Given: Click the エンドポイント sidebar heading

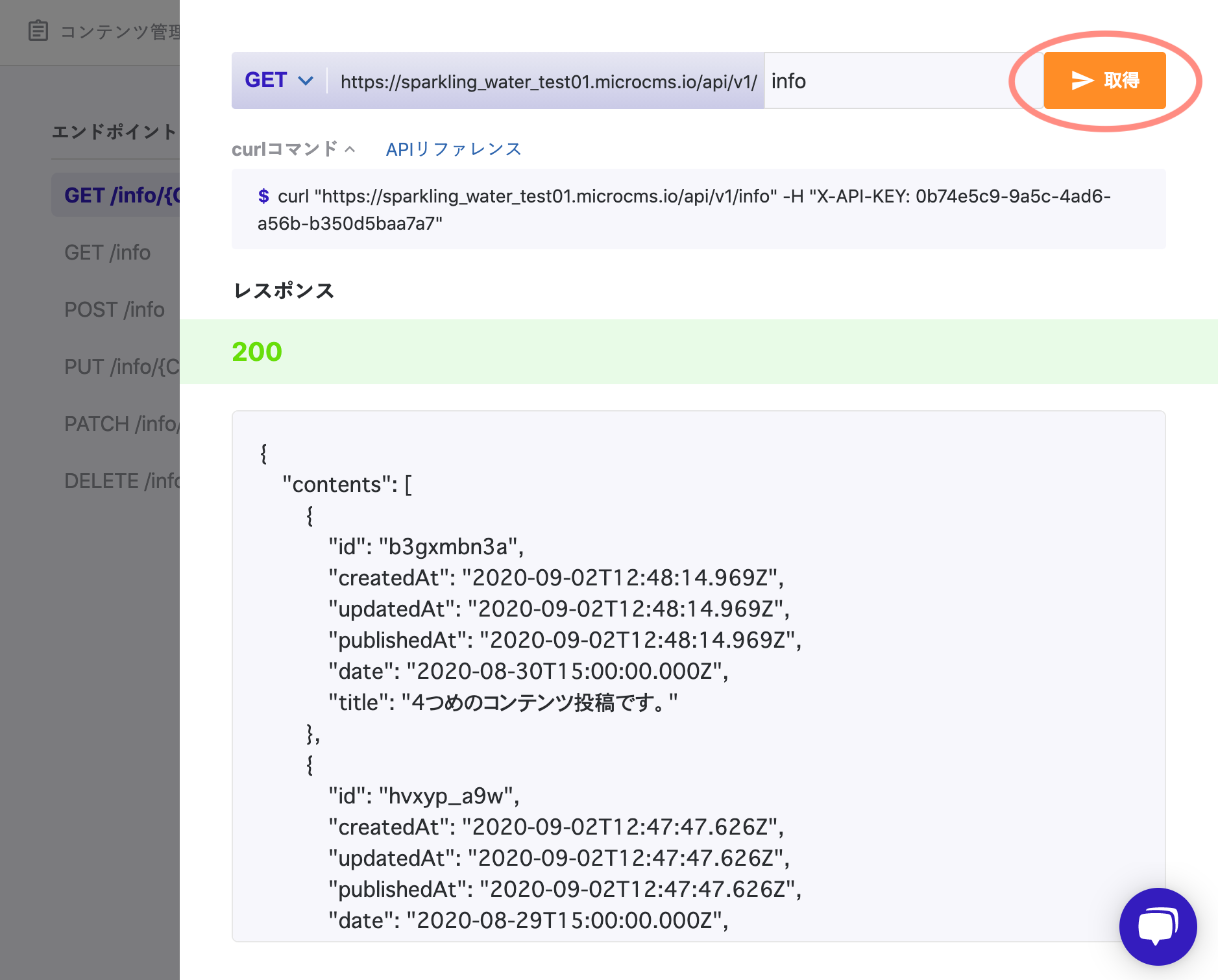Looking at the screenshot, I should (112, 131).
